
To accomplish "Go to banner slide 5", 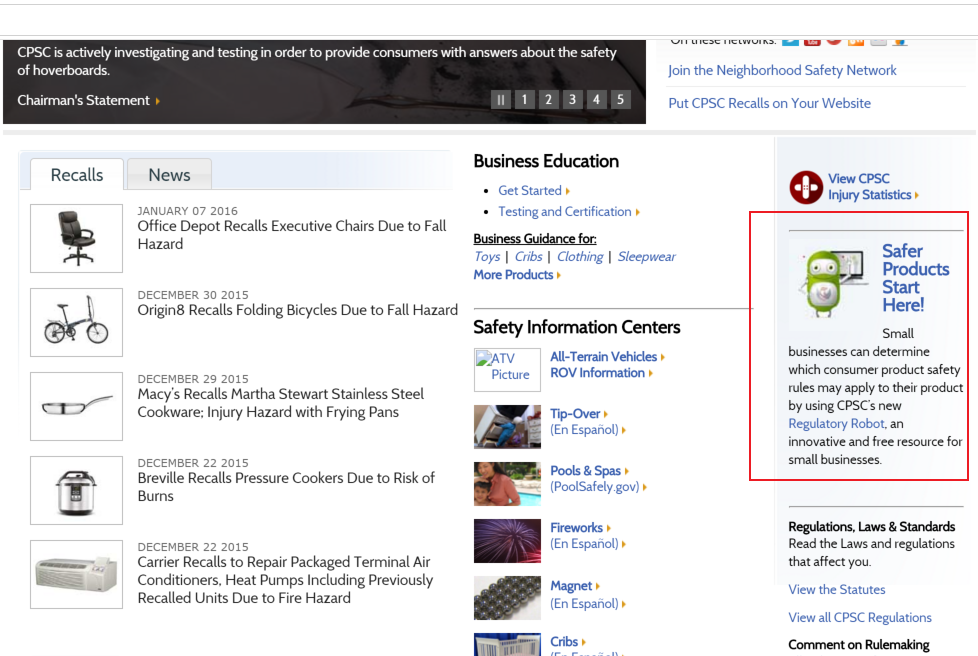I will [620, 99].
